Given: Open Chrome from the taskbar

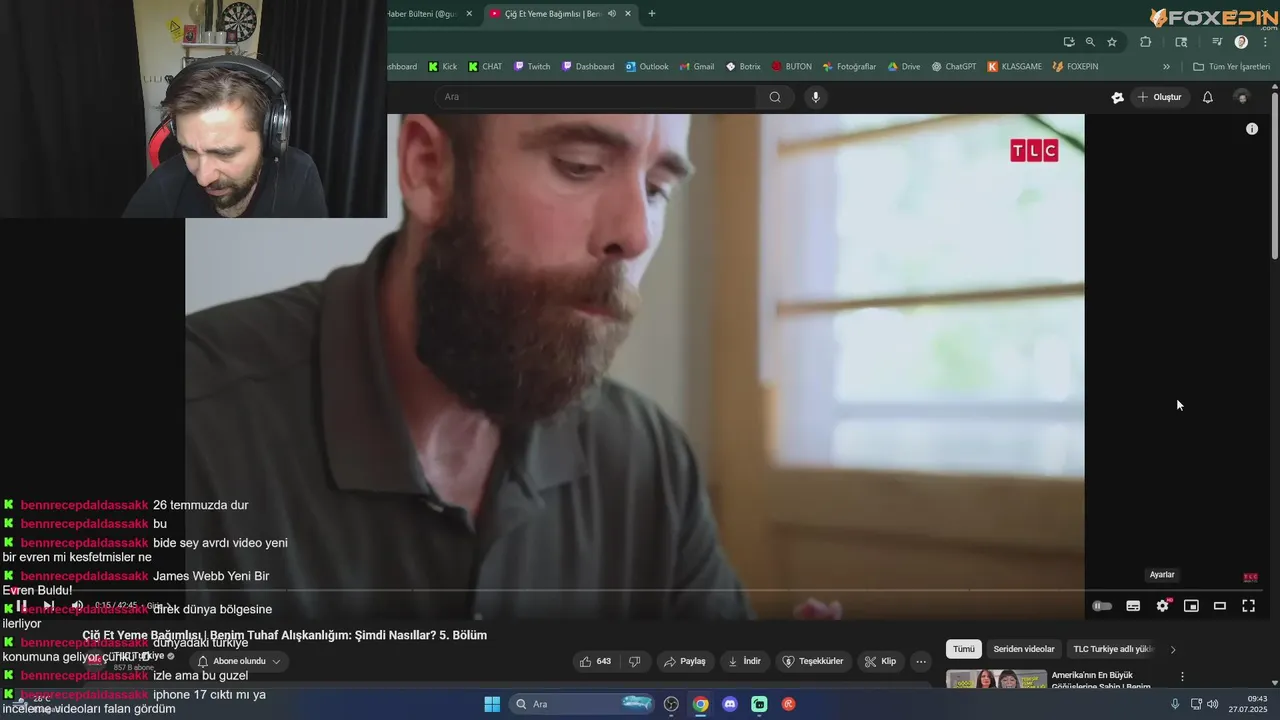Looking at the screenshot, I should 701,704.
